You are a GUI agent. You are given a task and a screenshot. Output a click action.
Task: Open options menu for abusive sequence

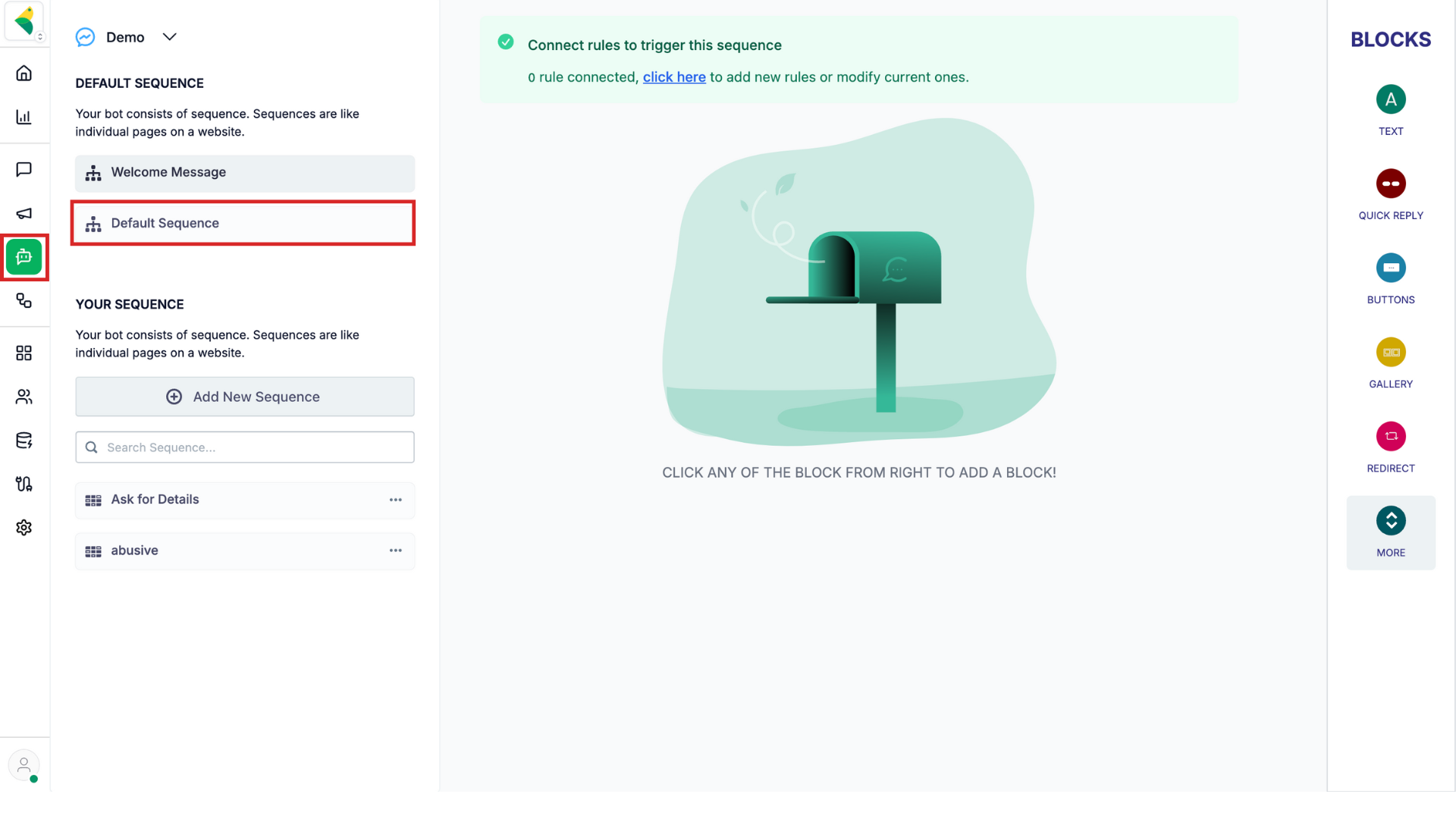tap(396, 551)
